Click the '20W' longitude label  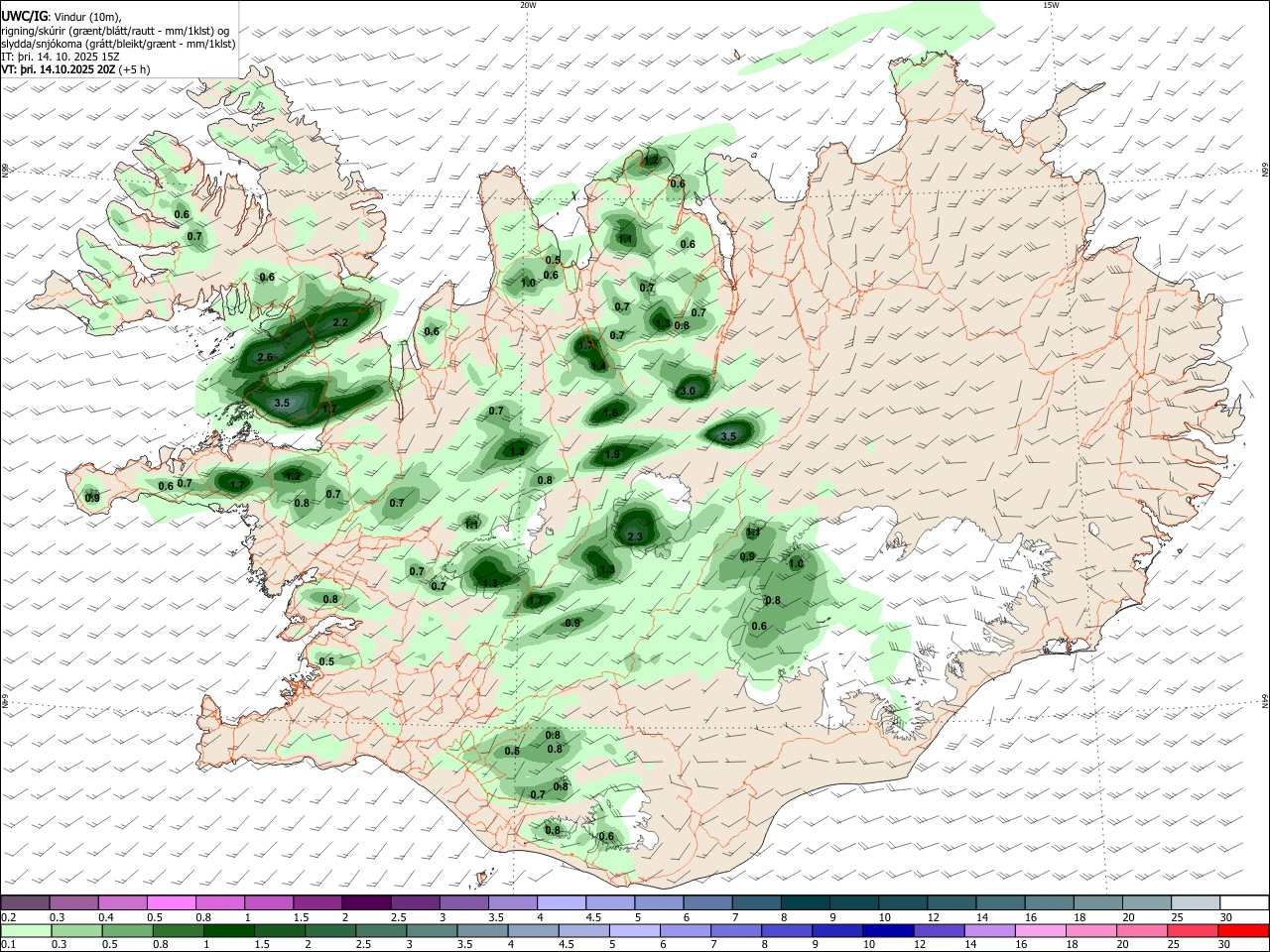click(x=528, y=5)
